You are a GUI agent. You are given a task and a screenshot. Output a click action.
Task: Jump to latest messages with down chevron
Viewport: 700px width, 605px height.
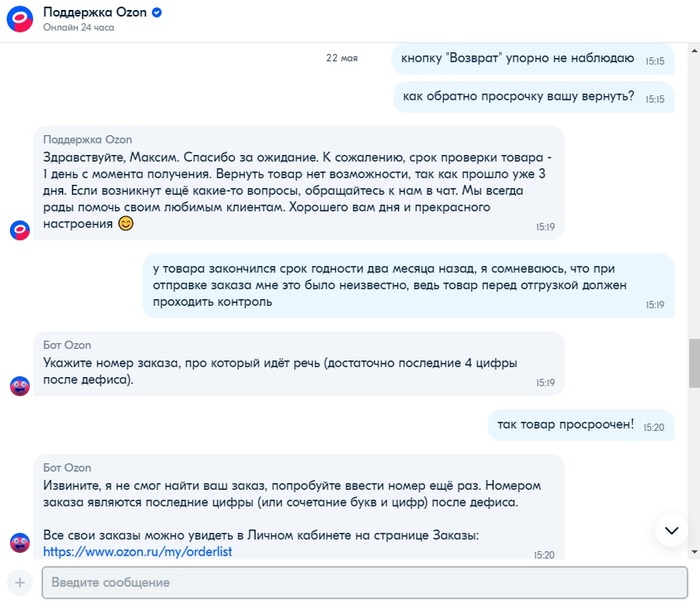[671, 530]
